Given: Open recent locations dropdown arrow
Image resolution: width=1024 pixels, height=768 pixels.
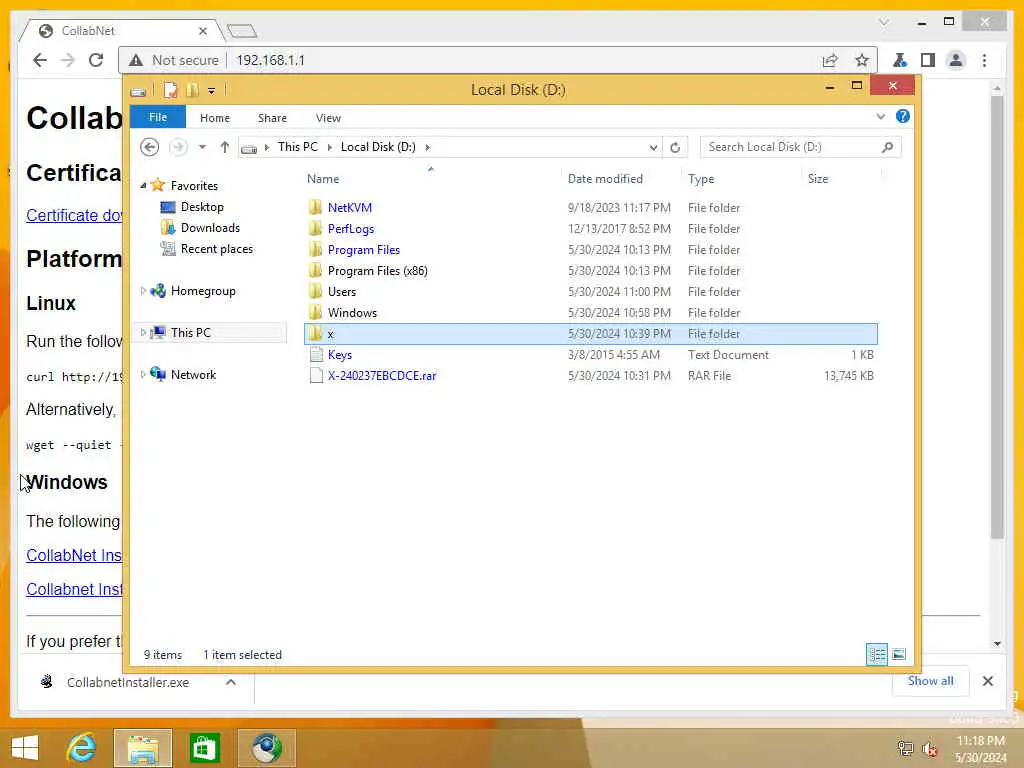Looking at the screenshot, I should (x=202, y=147).
